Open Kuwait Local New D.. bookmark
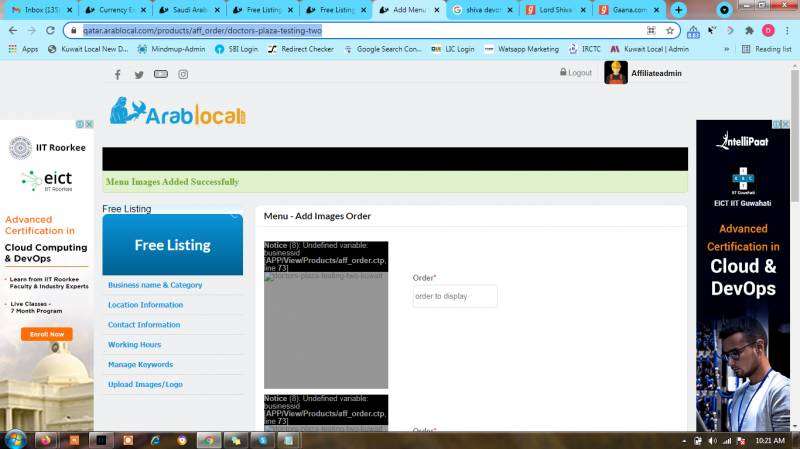The width and height of the screenshot is (800, 449). click(x=88, y=49)
